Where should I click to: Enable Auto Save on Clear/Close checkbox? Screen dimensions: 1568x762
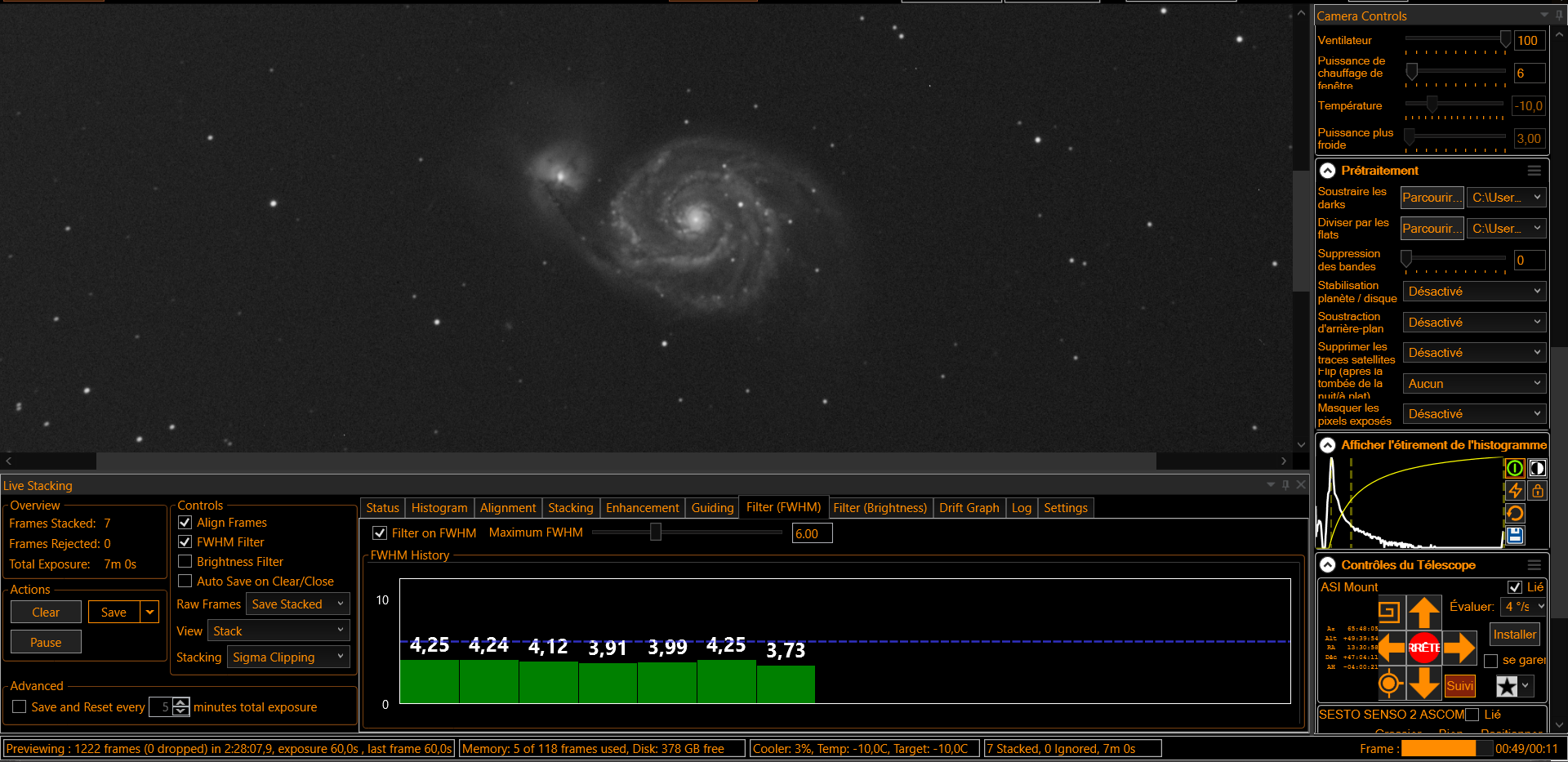pos(185,582)
